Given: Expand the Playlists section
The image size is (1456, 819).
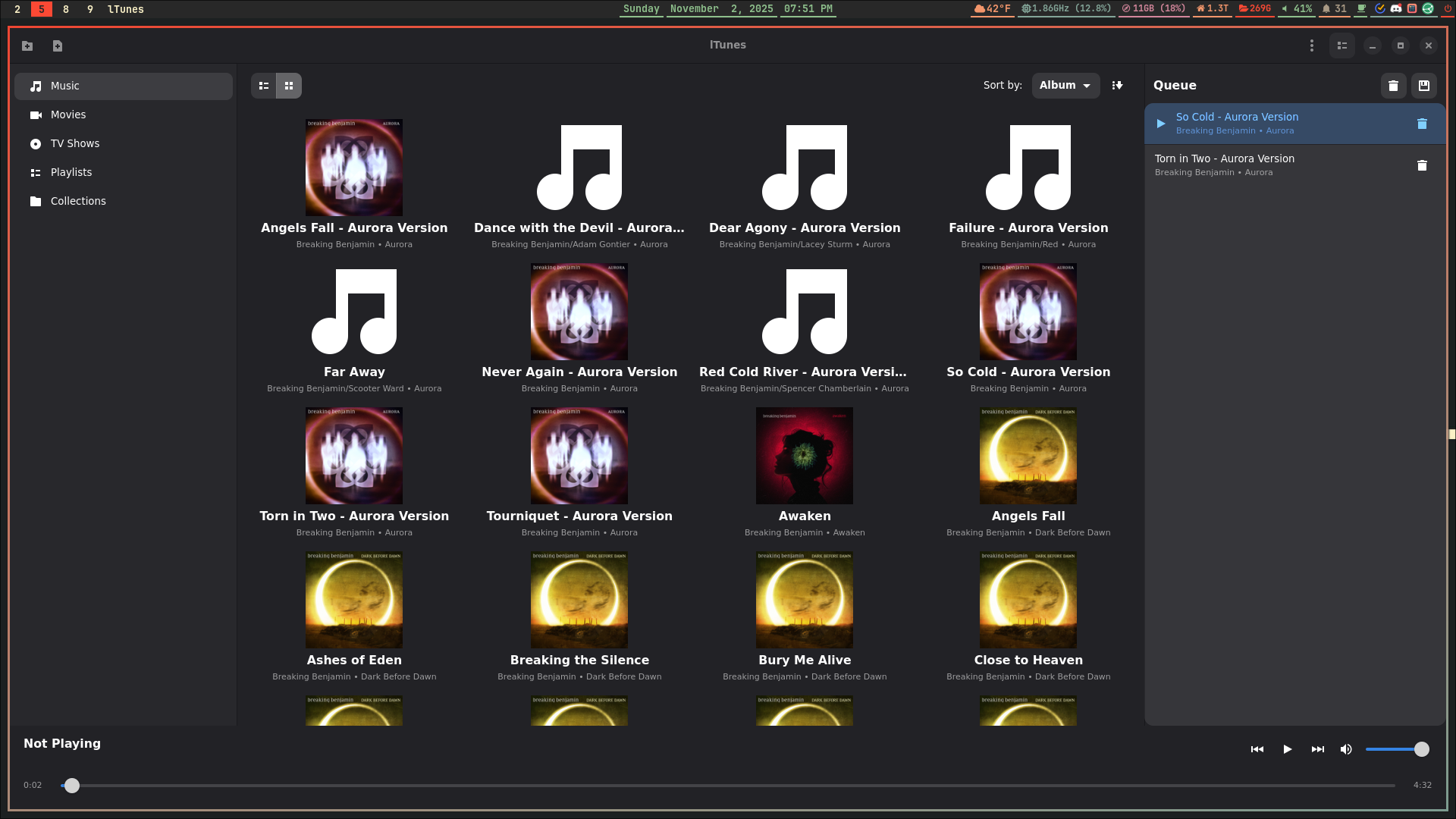Looking at the screenshot, I should click(x=71, y=172).
